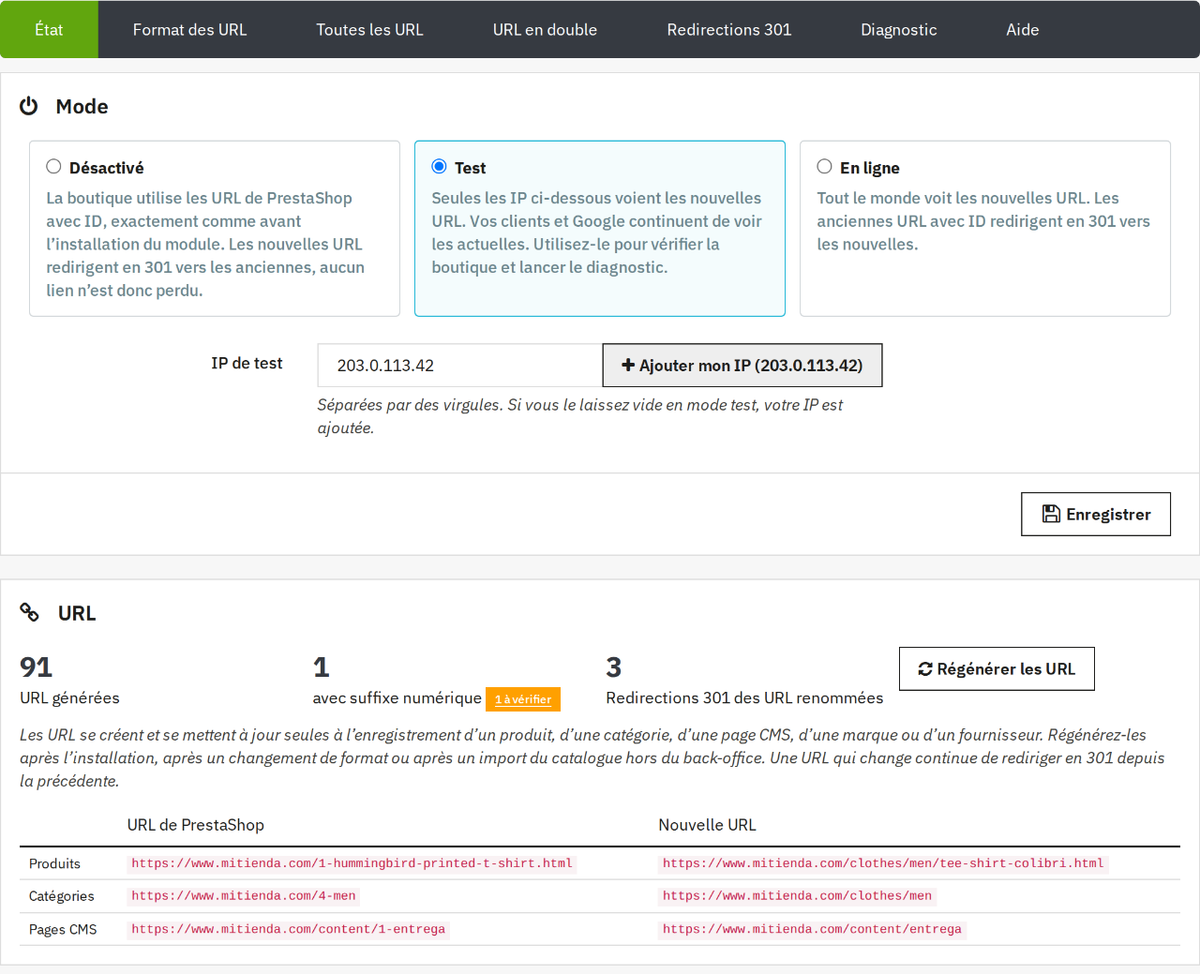Choose the En ligne radio button

coord(824,167)
